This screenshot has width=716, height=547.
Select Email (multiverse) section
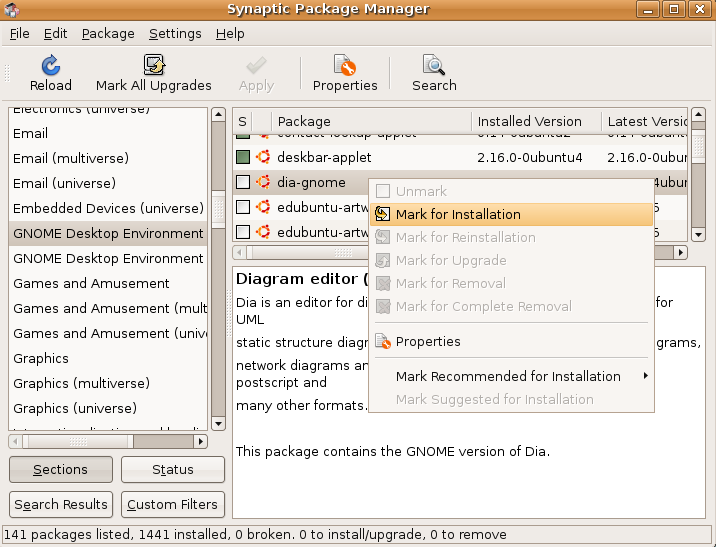point(108,158)
